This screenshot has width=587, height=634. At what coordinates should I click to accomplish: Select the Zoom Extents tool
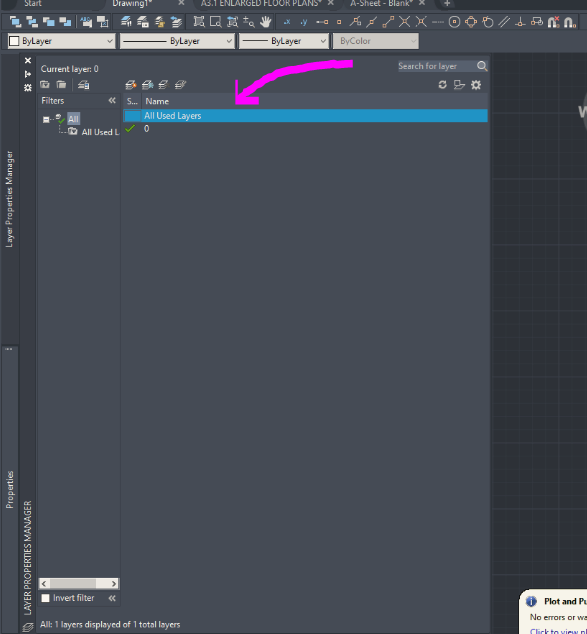point(198,22)
